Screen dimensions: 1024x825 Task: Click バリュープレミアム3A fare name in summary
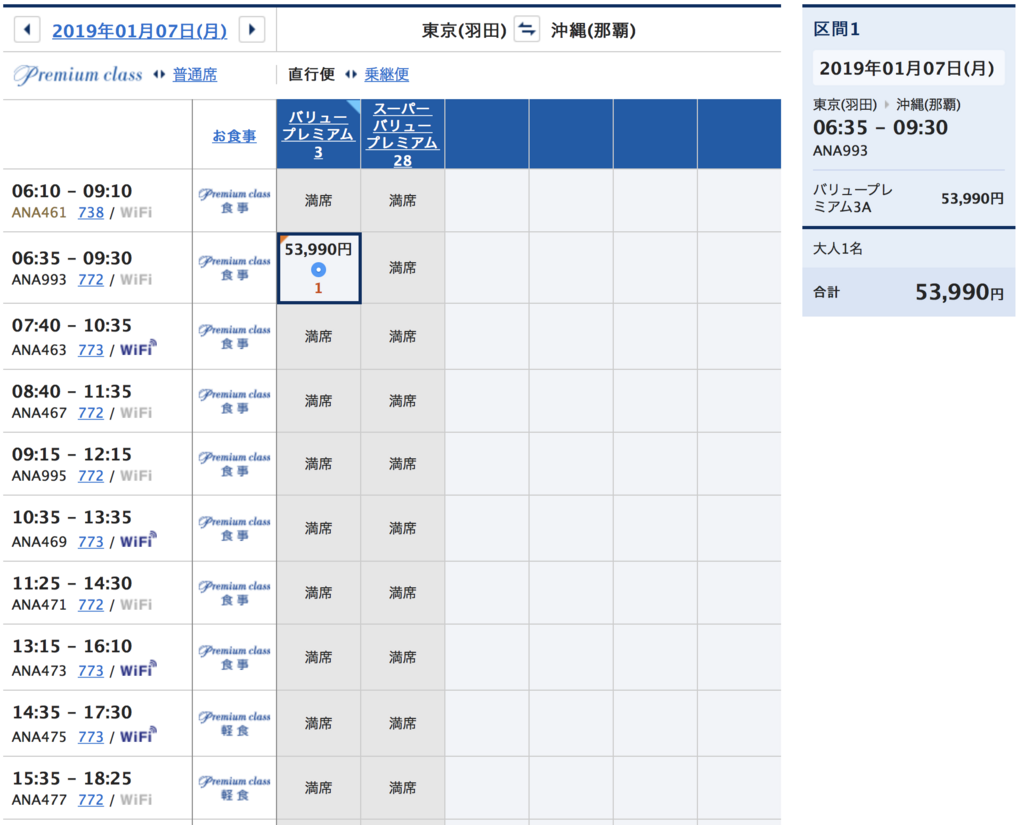point(853,199)
